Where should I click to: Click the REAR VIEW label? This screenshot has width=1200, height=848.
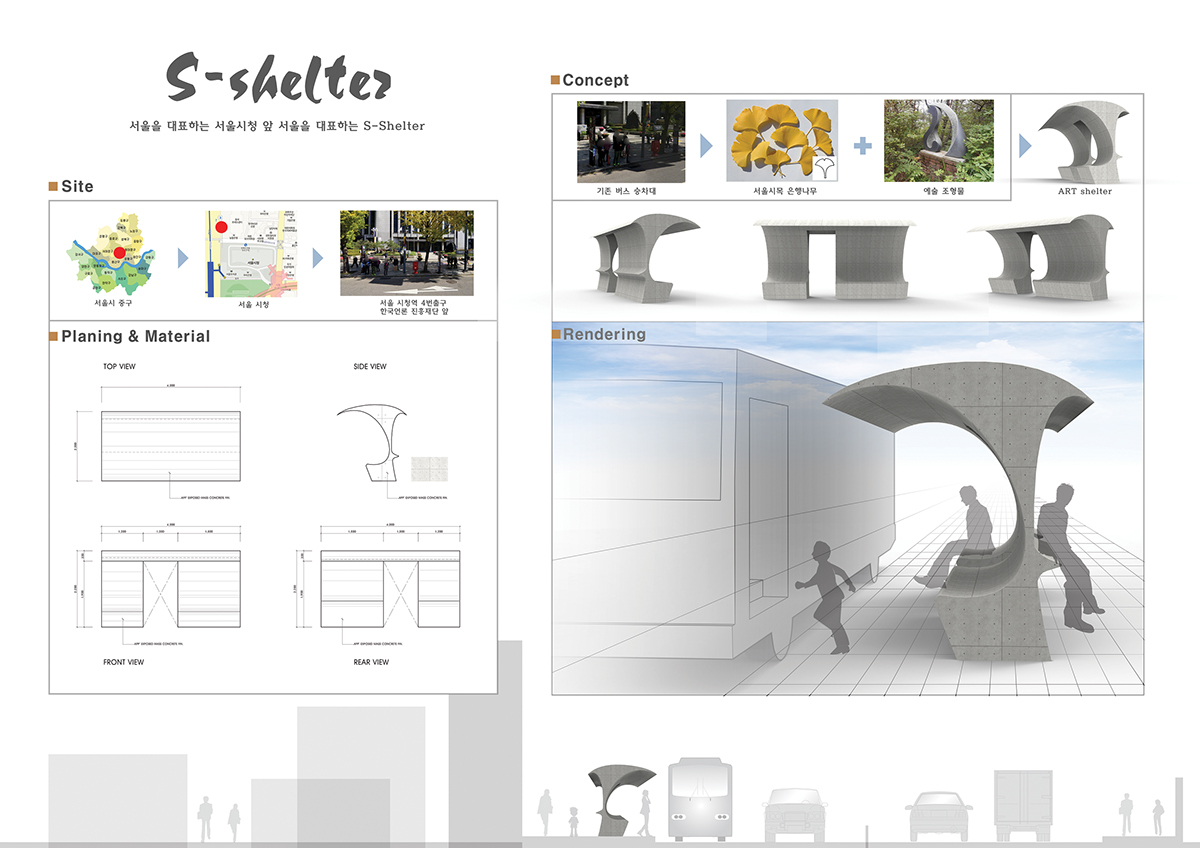pos(371,662)
